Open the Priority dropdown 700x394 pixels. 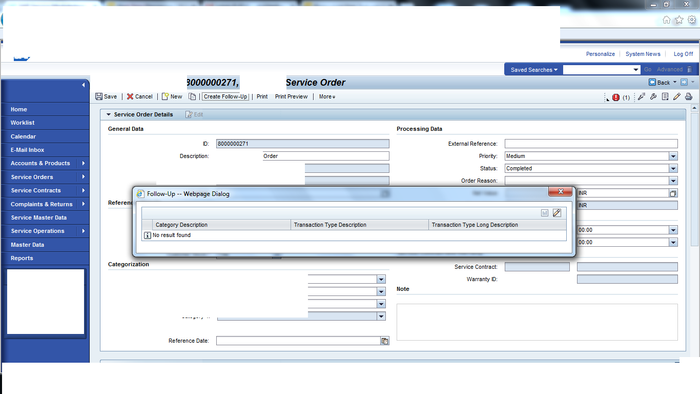coord(673,156)
